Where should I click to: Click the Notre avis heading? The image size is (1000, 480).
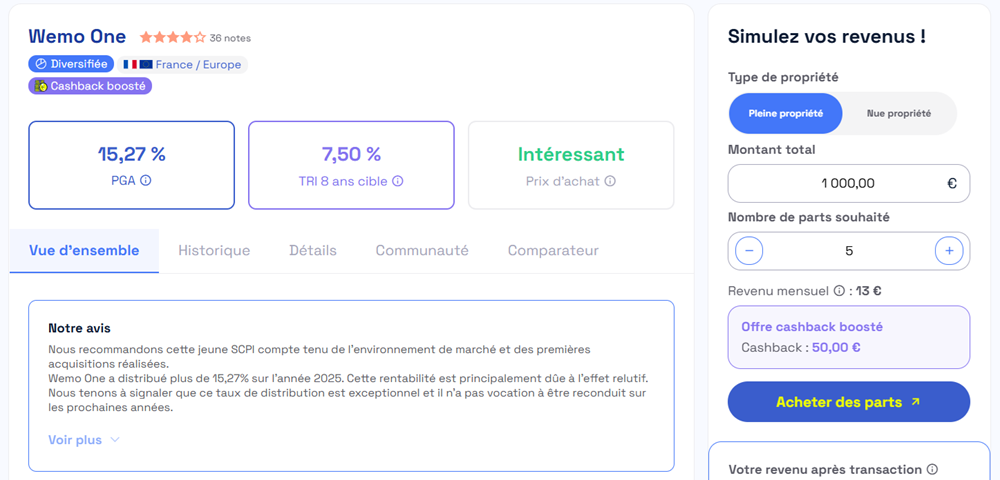tap(79, 329)
